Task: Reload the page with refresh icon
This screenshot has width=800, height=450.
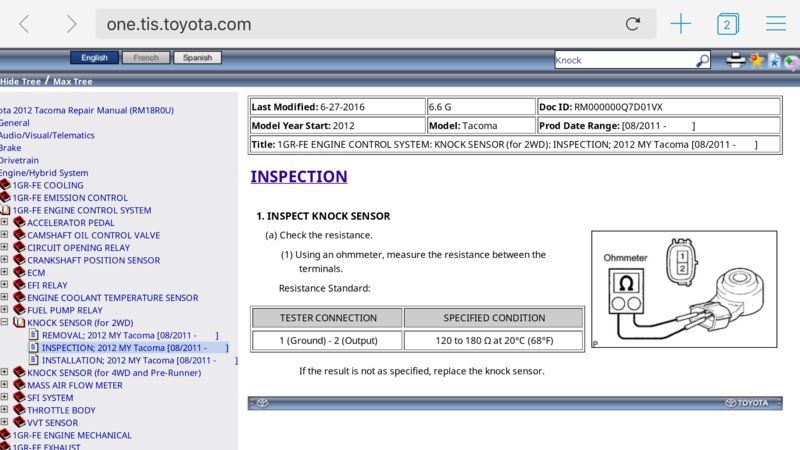Action: (x=633, y=24)
